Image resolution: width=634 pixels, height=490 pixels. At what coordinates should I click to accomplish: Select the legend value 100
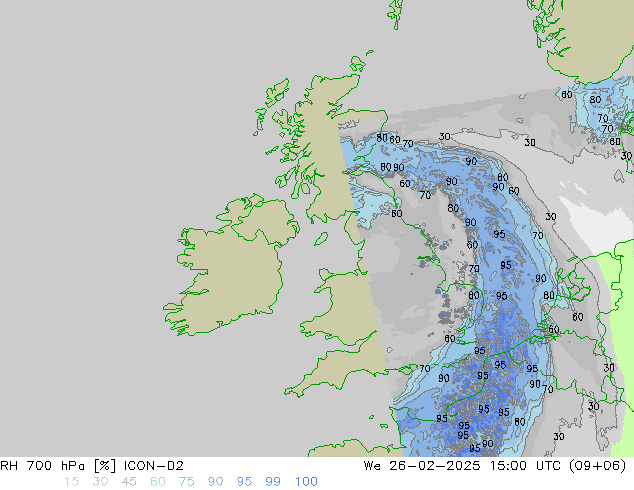coord(306,482)
